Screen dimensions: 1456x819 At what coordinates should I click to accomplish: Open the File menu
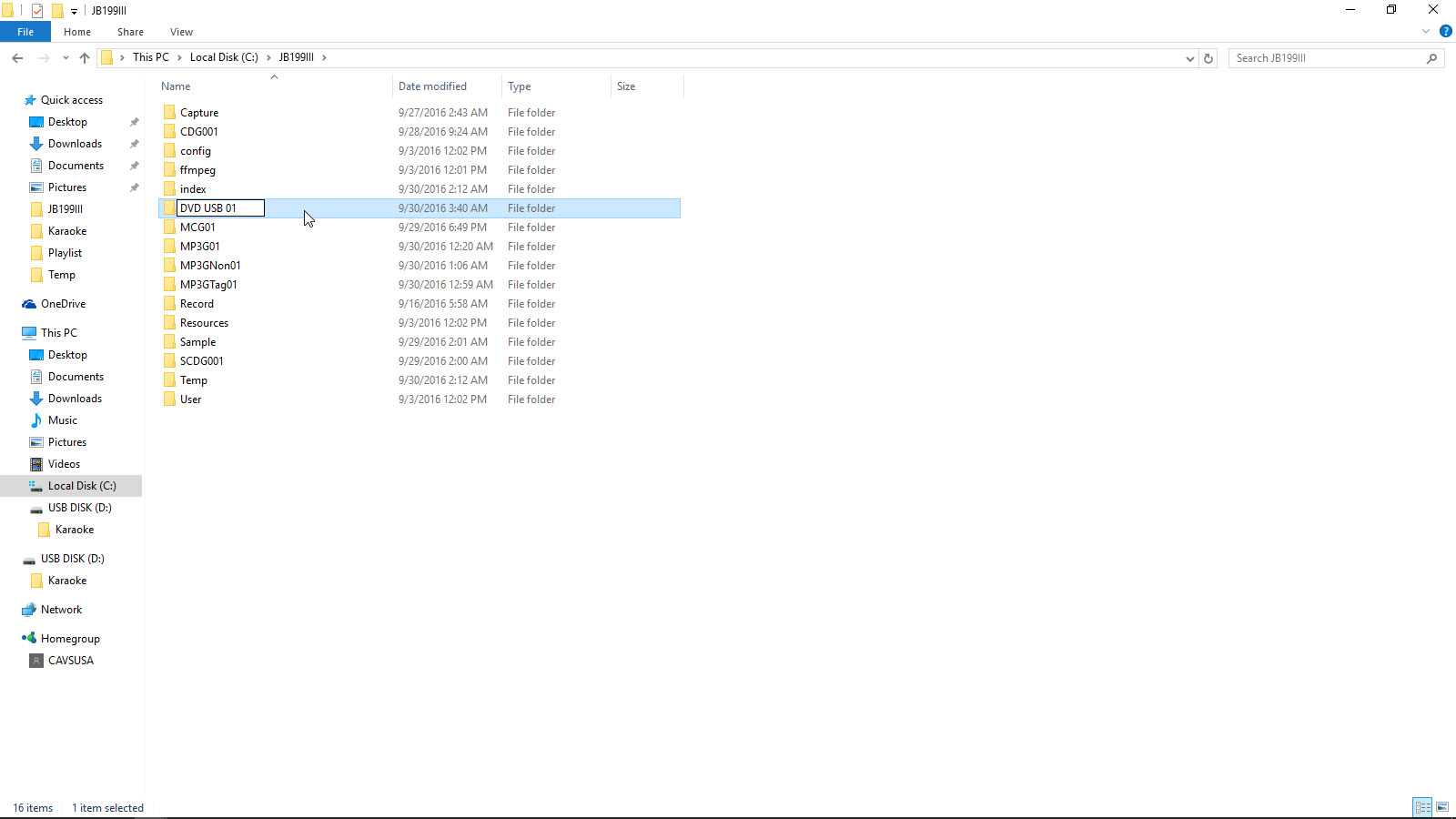pyautogui.click(x=25, y=32)
